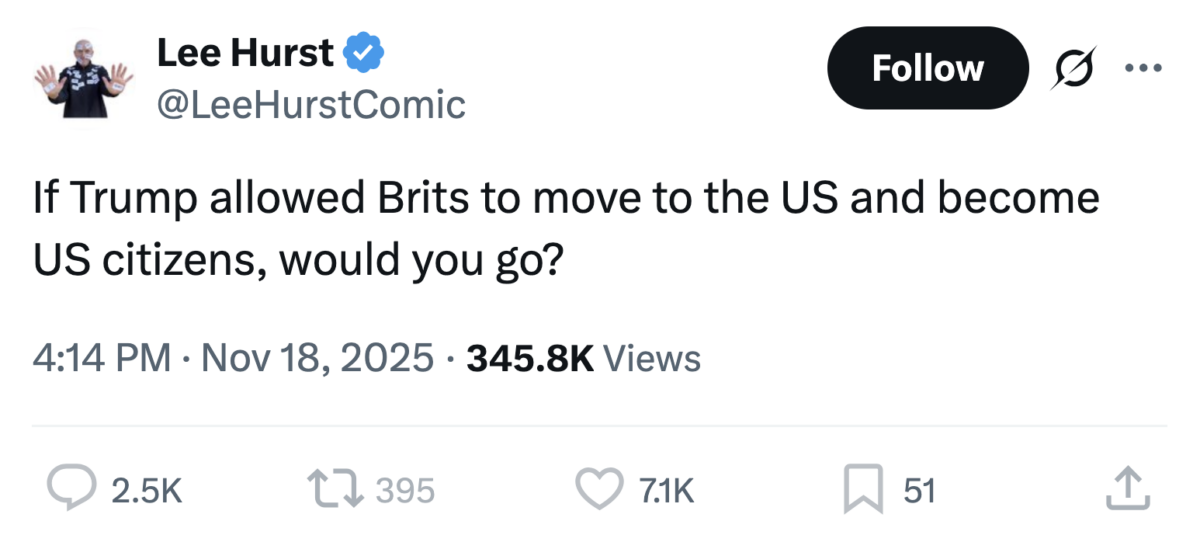Reply using the speech bubble icon
The height and width of the screenshot is (542, 1200).
coord(71,489)
